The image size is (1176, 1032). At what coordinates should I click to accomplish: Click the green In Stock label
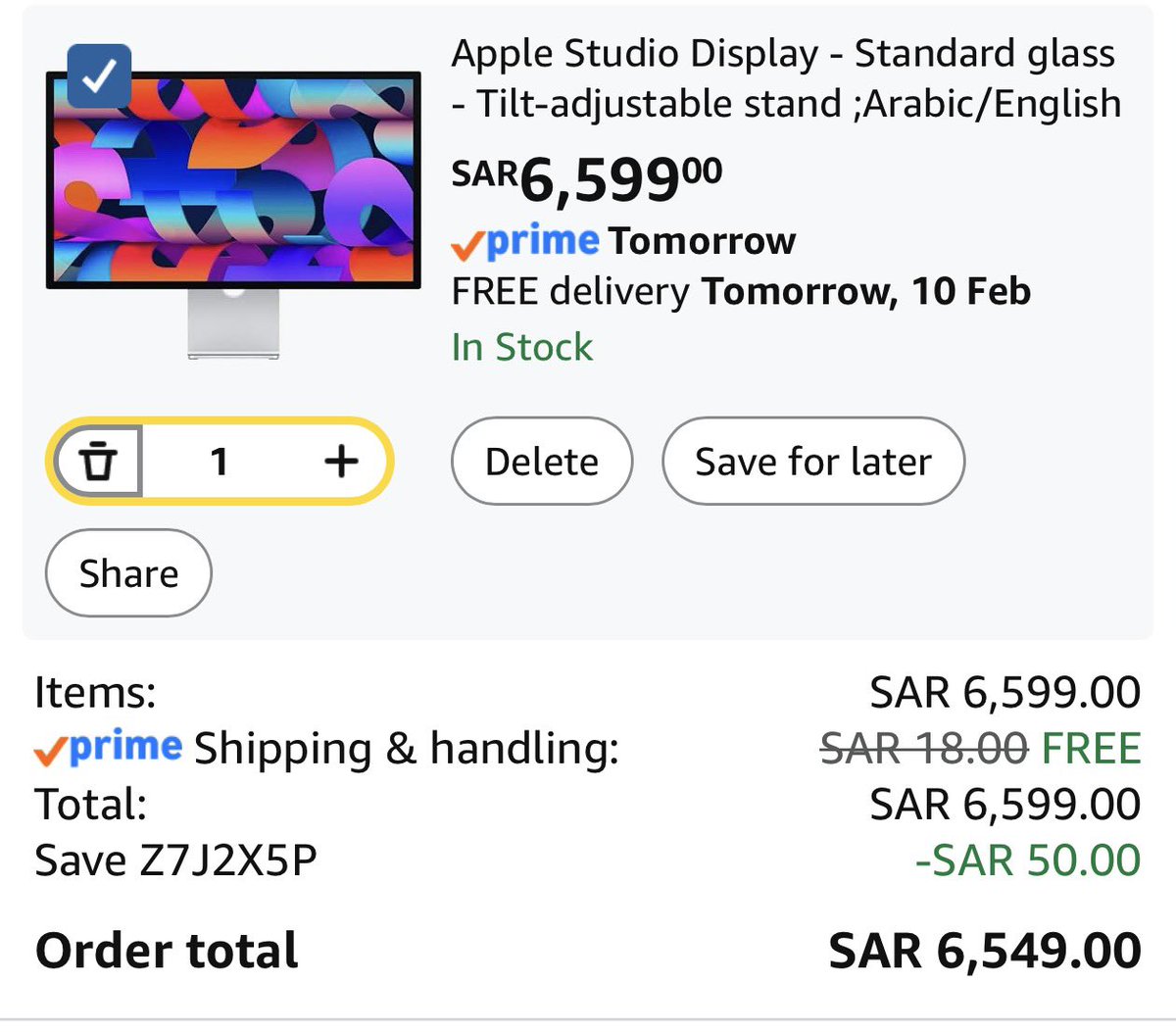point(522,347)
